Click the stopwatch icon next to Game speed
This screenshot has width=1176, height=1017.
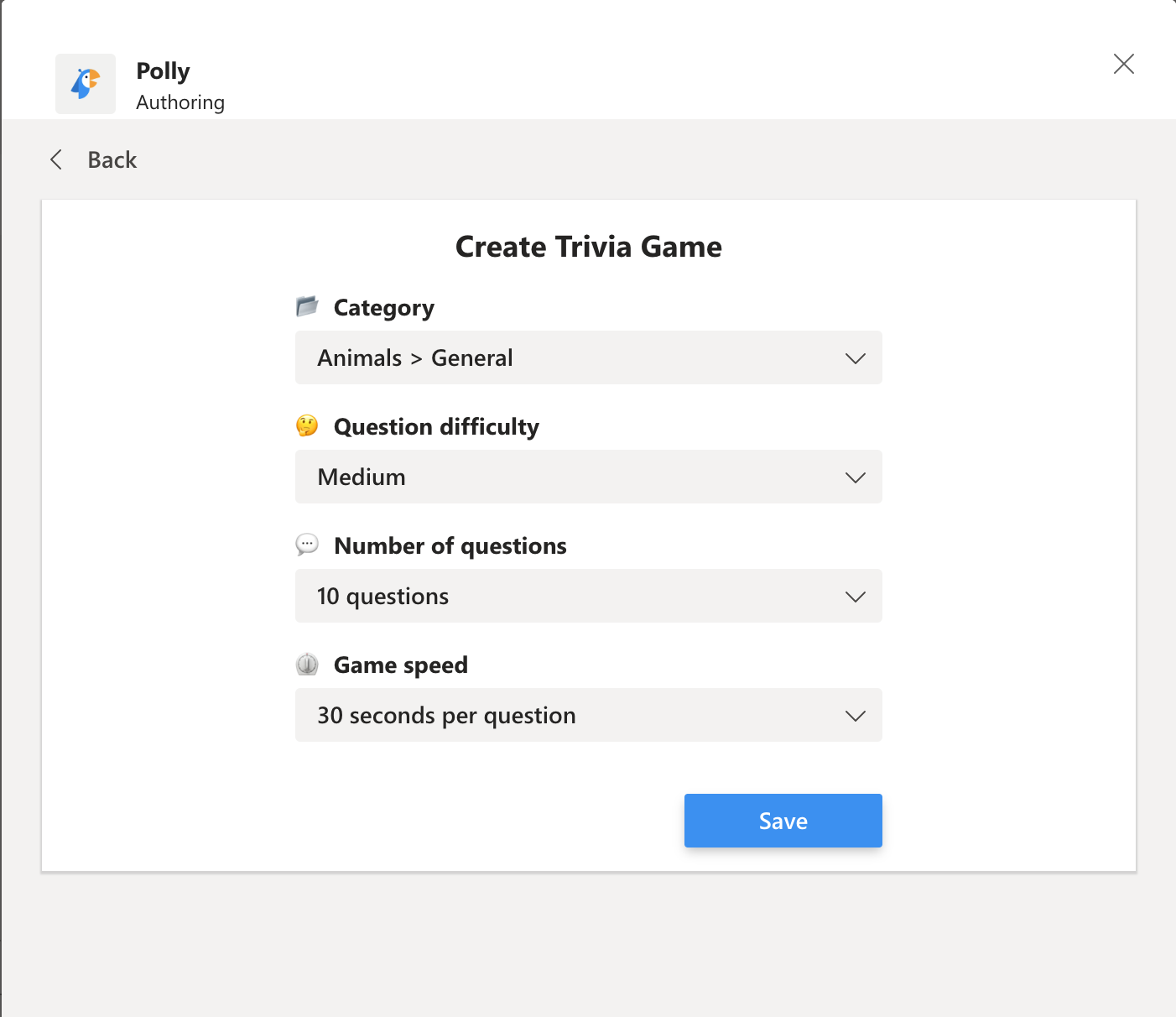307,664
